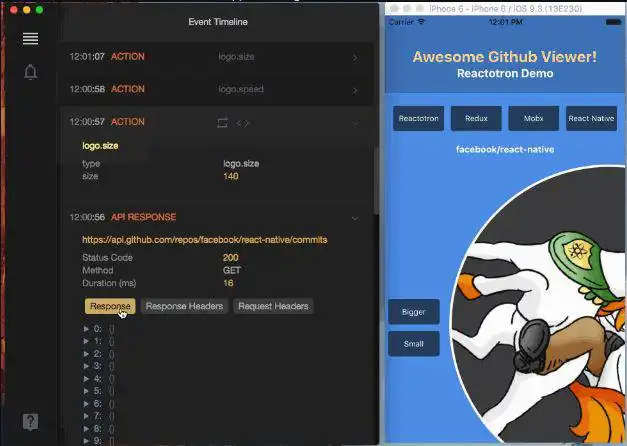This screenshot has width=627, height=446.
Task: Click the wifi icon in the simulator status bar
Action: (x=421, y=22)
